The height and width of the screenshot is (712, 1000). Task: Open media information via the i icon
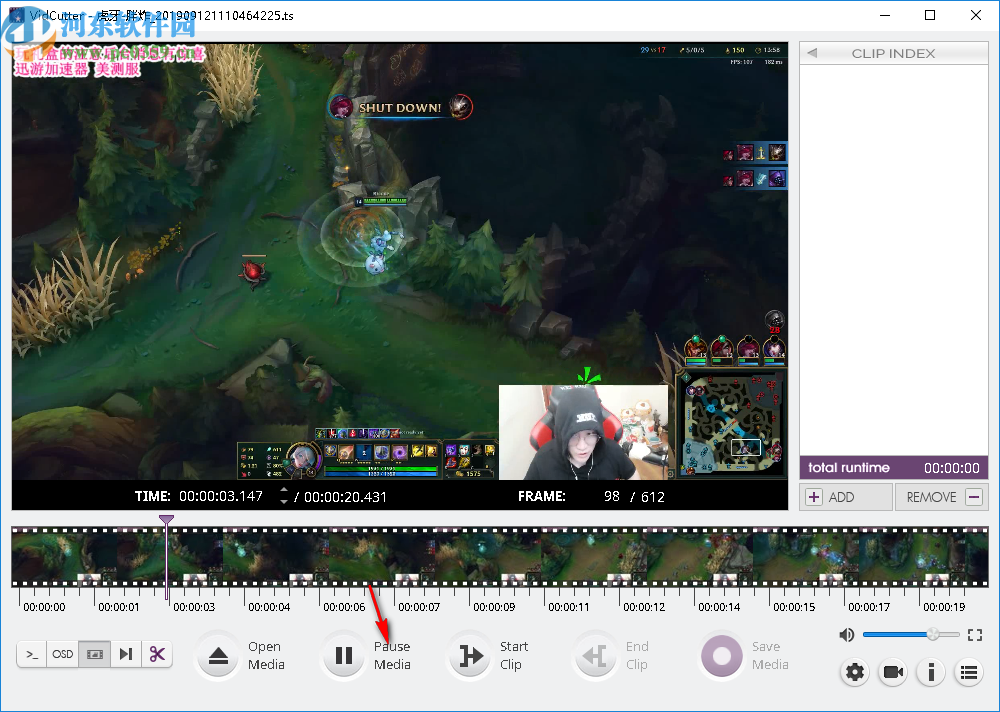tap(931, 672)
